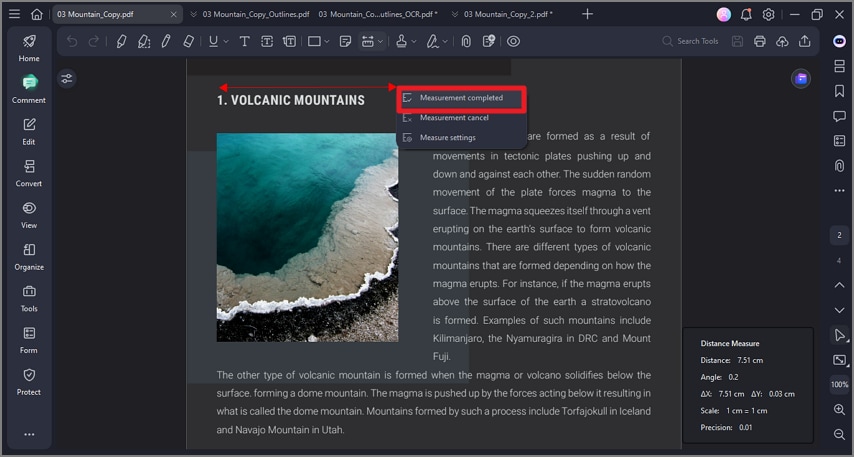Select the eraser tool
Viewport: 854px width, 457px height.
(x=188, y=41)
